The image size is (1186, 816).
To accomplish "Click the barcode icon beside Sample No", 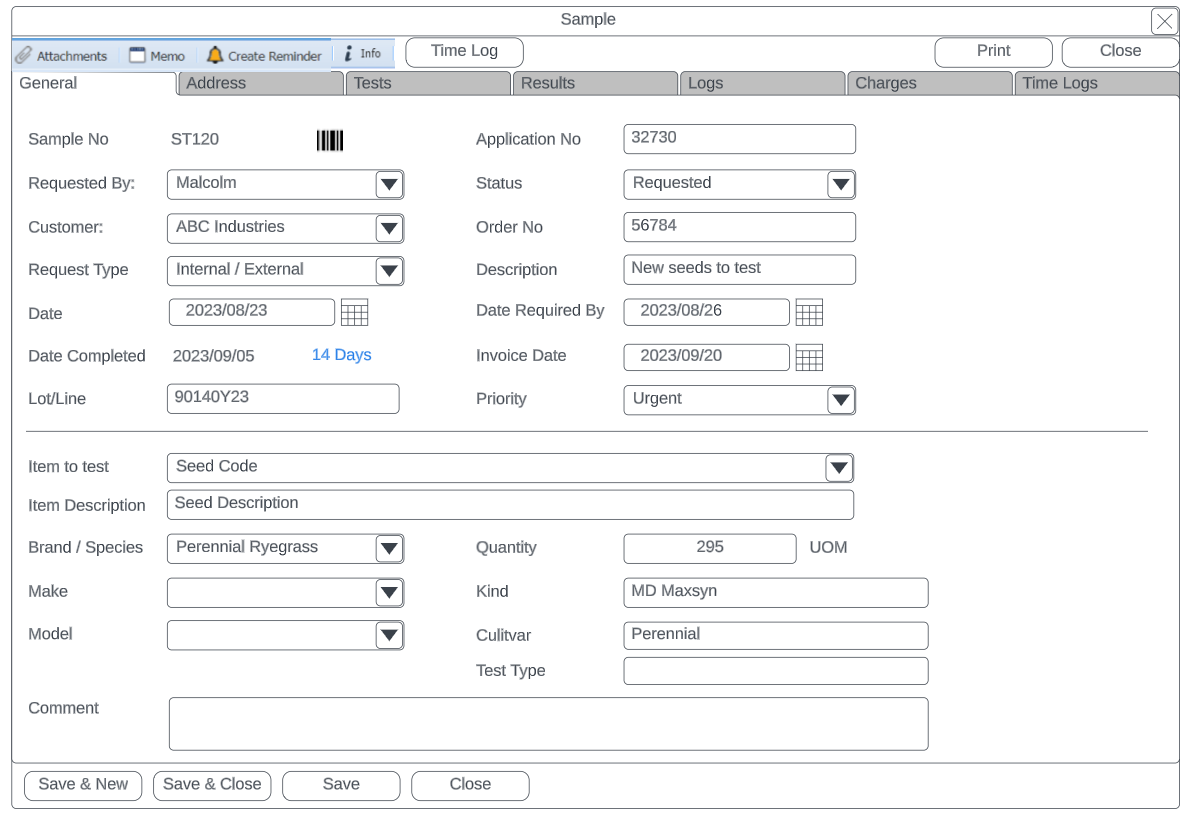I will point(330,141).
